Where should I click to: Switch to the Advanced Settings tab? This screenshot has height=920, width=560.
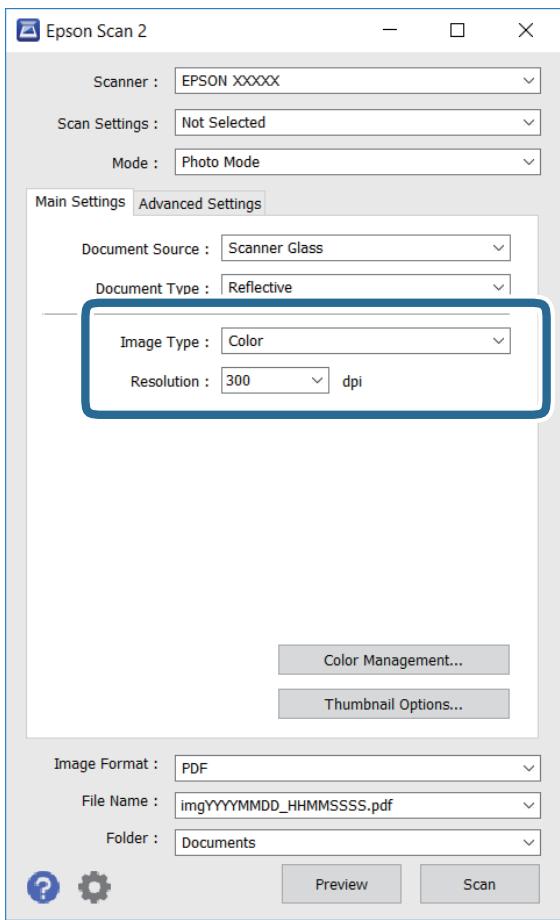[x=200, y=204]
